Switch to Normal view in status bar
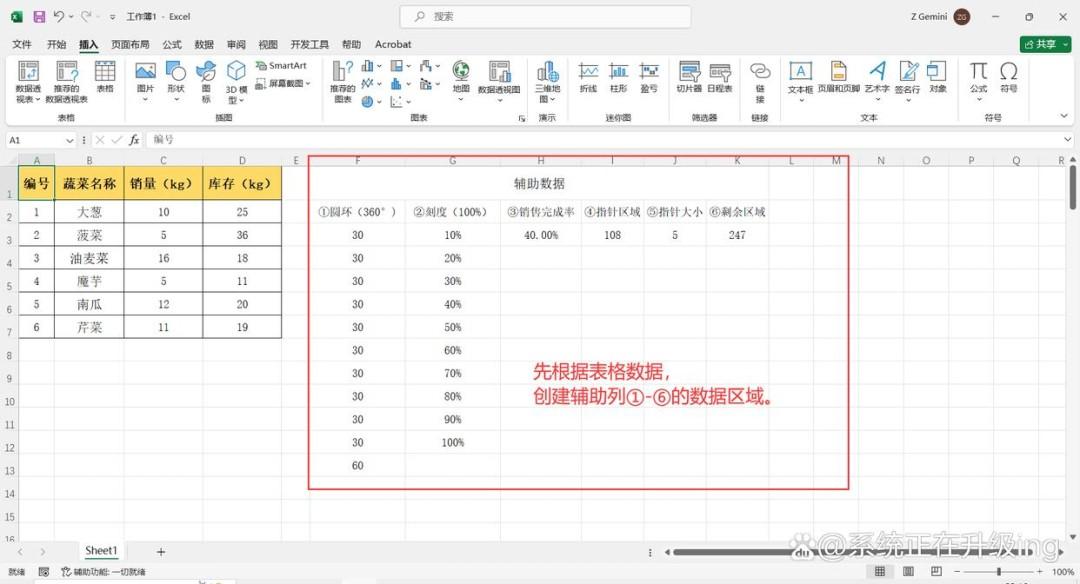Image resolution: width=1080 pixels, height=584 pixels. (x=880, y=572)
